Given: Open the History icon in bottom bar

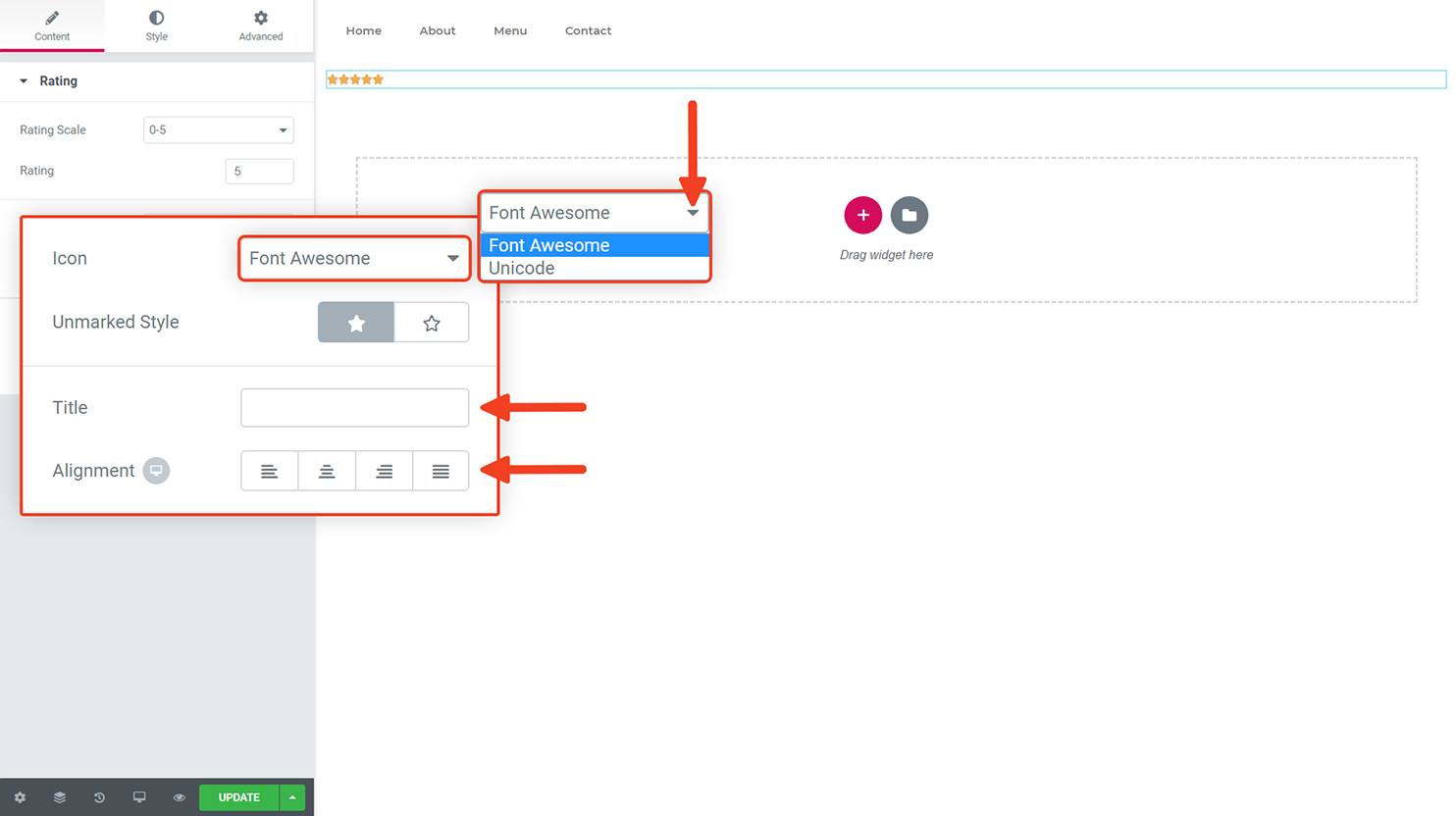Looking at the screenshot, I should tap(99, 797).
